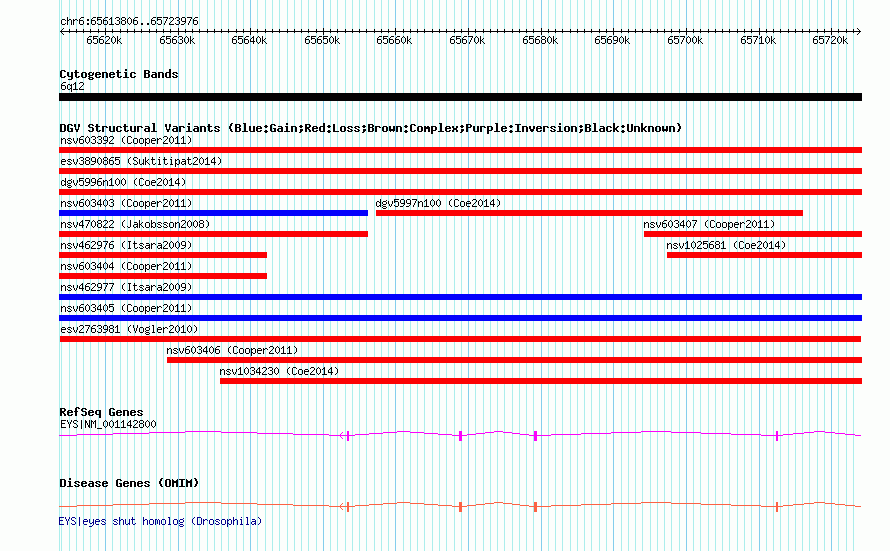Click the 65690k ruler tick label

pyautogui.click(x=612, y=40)
